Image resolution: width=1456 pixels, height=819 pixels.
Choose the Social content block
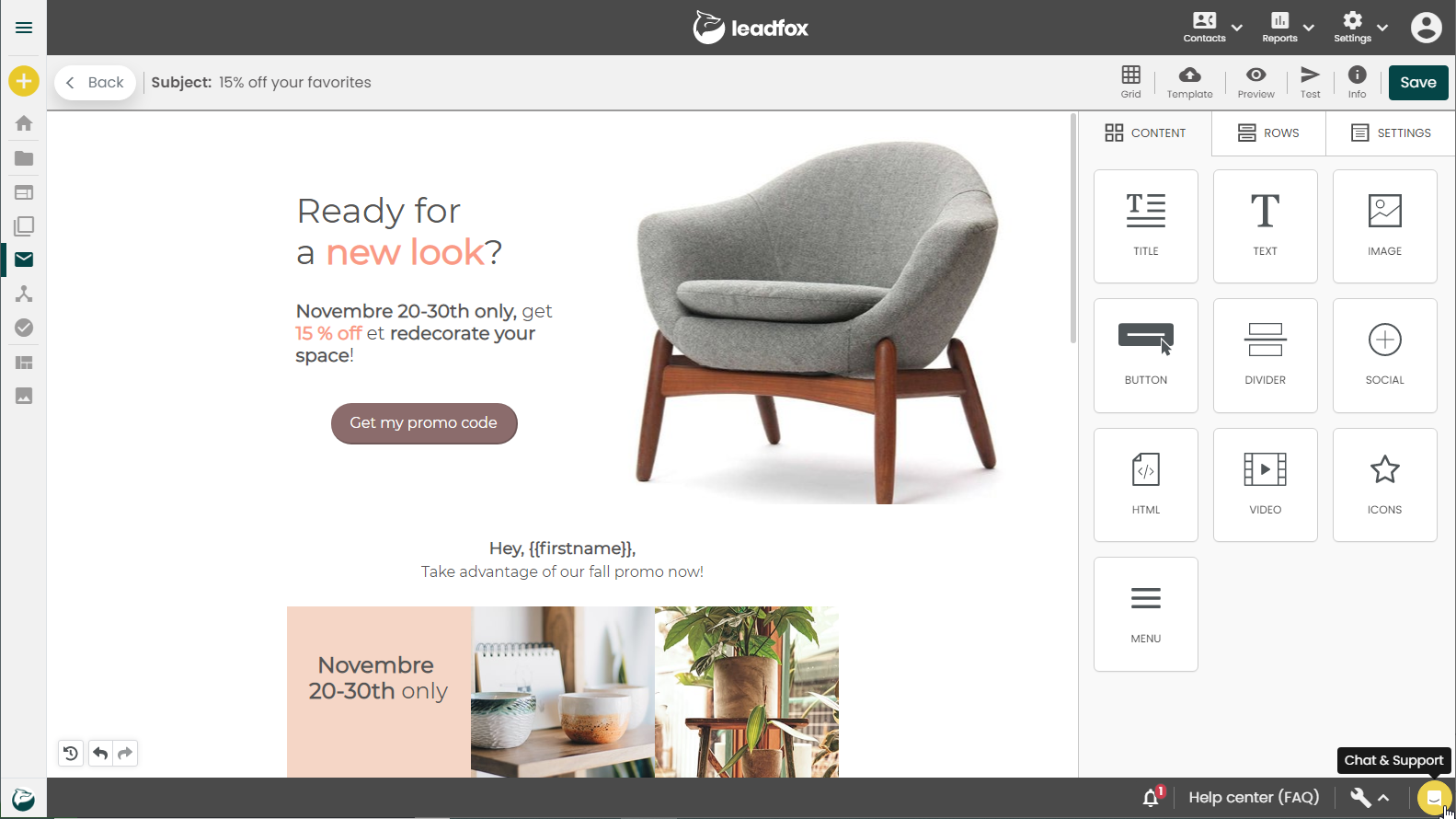click(1384, 355)
